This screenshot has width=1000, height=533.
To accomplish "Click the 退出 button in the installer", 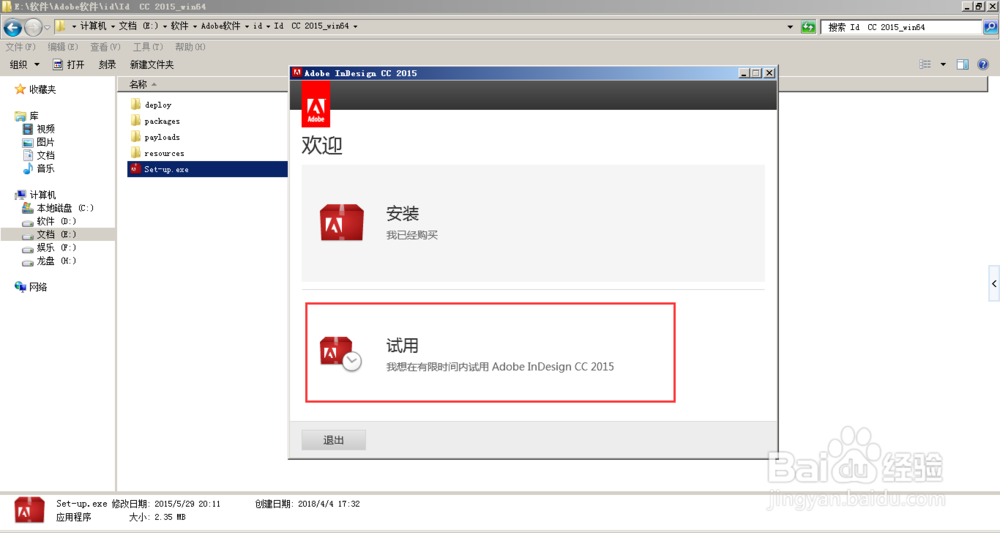I will pyautogui.click(x=334, y=440).
